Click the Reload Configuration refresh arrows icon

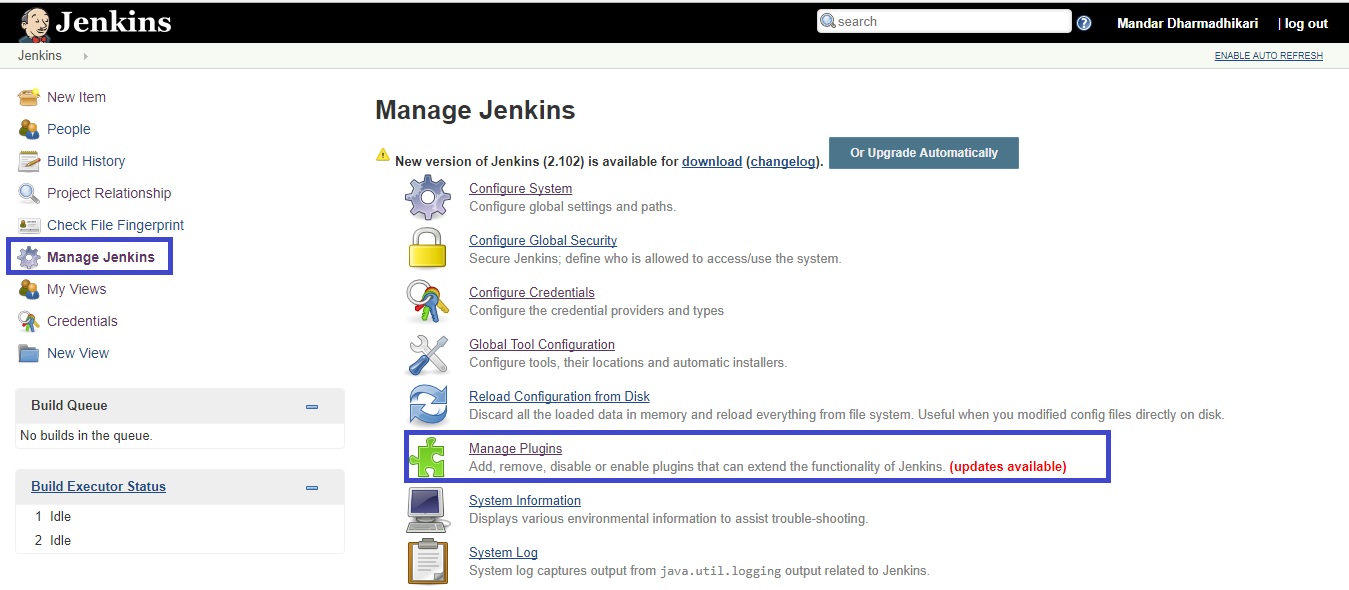point(428,405)
